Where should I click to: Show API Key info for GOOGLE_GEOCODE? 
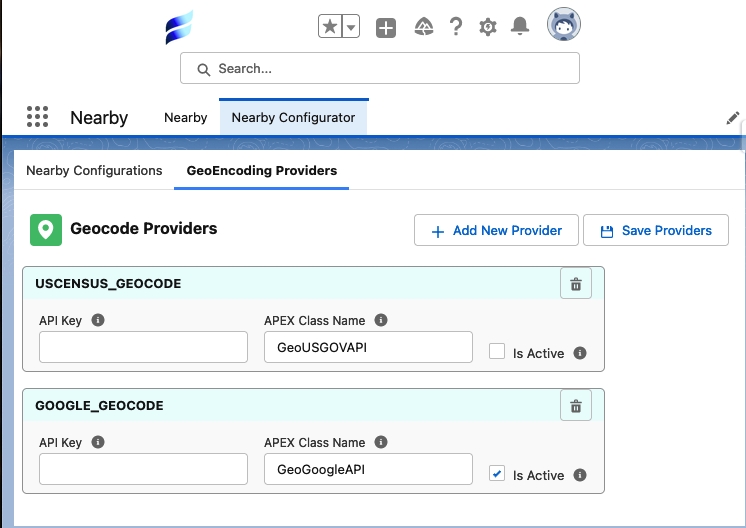[98, 442]
